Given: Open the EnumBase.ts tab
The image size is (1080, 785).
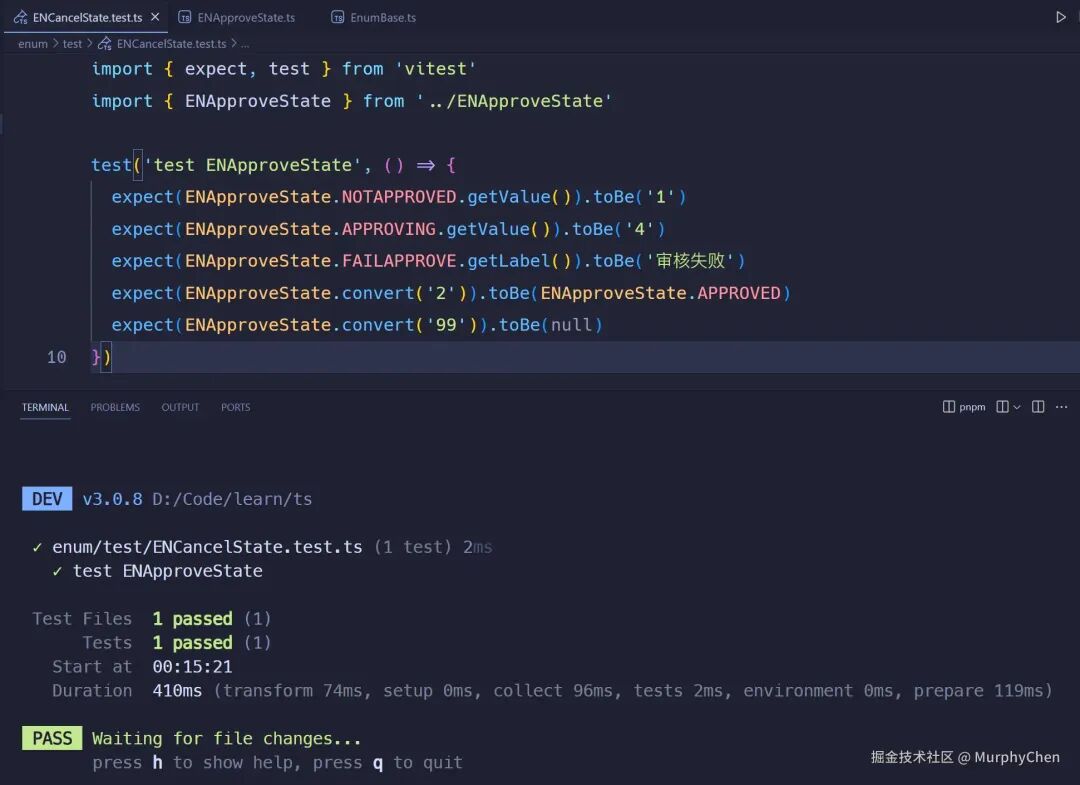Looking at the screenshot, I should click(373, 17).
